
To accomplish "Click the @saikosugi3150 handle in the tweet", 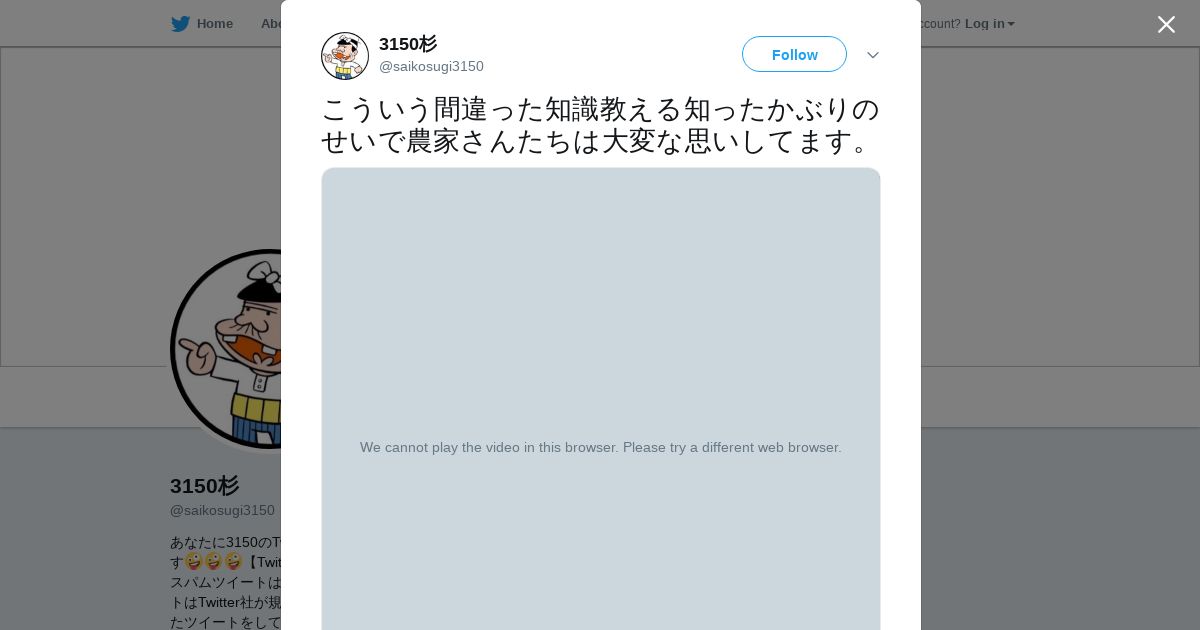I will tap(431, 66).
